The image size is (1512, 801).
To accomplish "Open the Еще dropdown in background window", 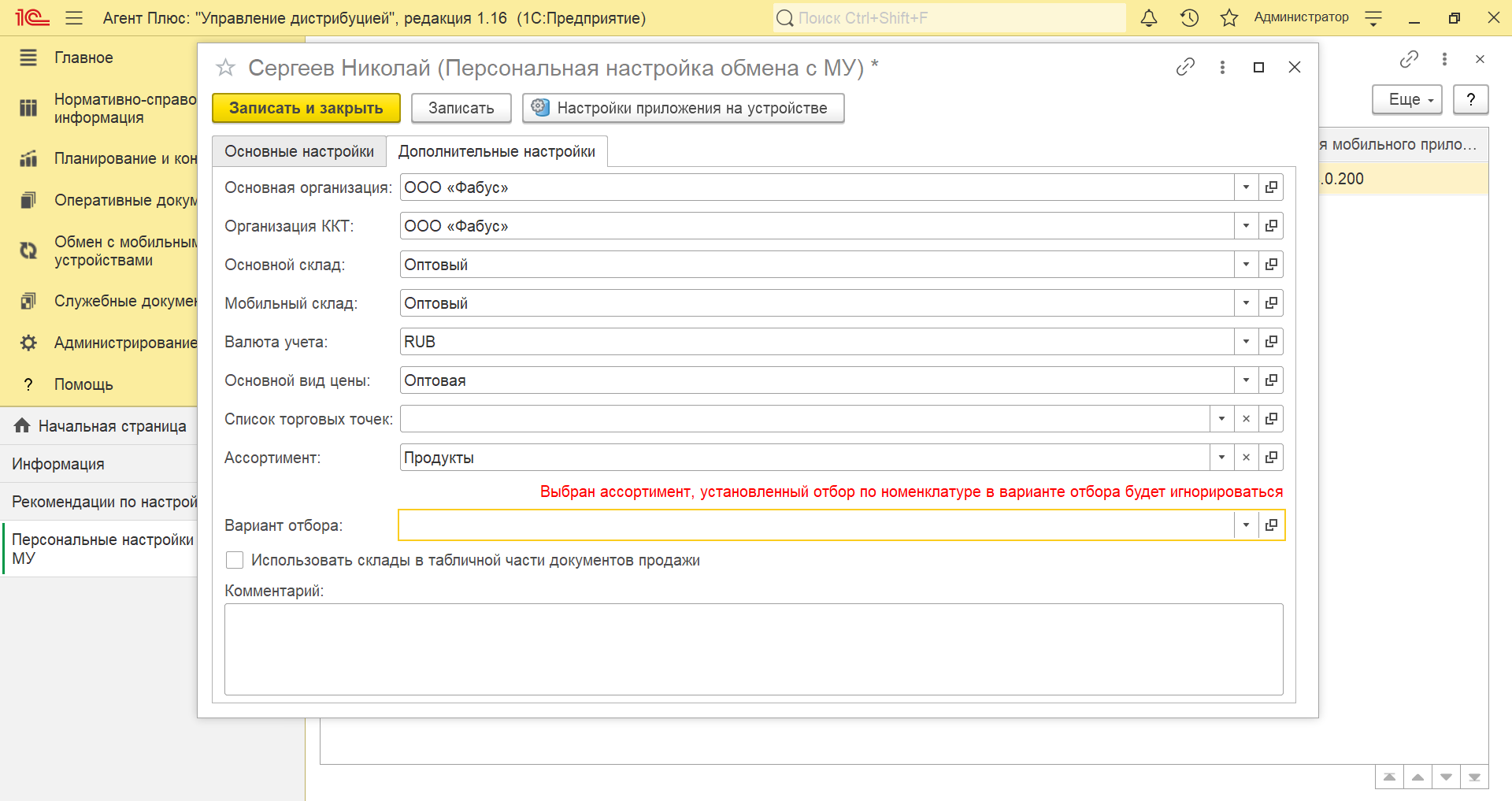I will coord(1407,100).
